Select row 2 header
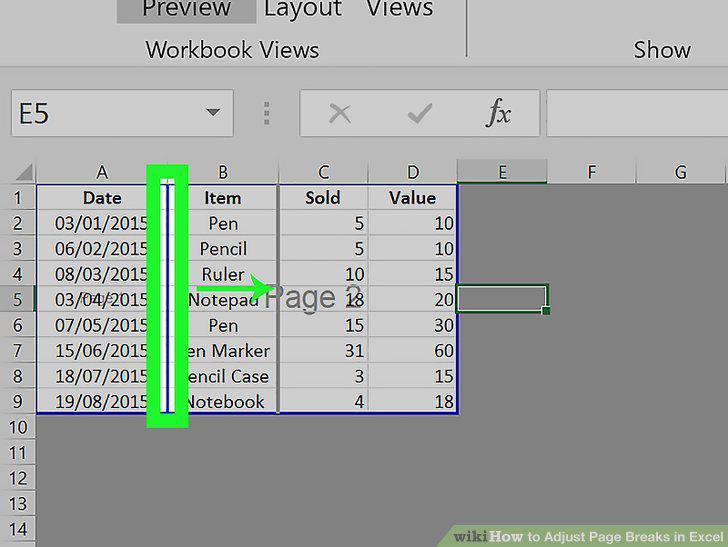This screenshot has height=547, width=728. 18,223
